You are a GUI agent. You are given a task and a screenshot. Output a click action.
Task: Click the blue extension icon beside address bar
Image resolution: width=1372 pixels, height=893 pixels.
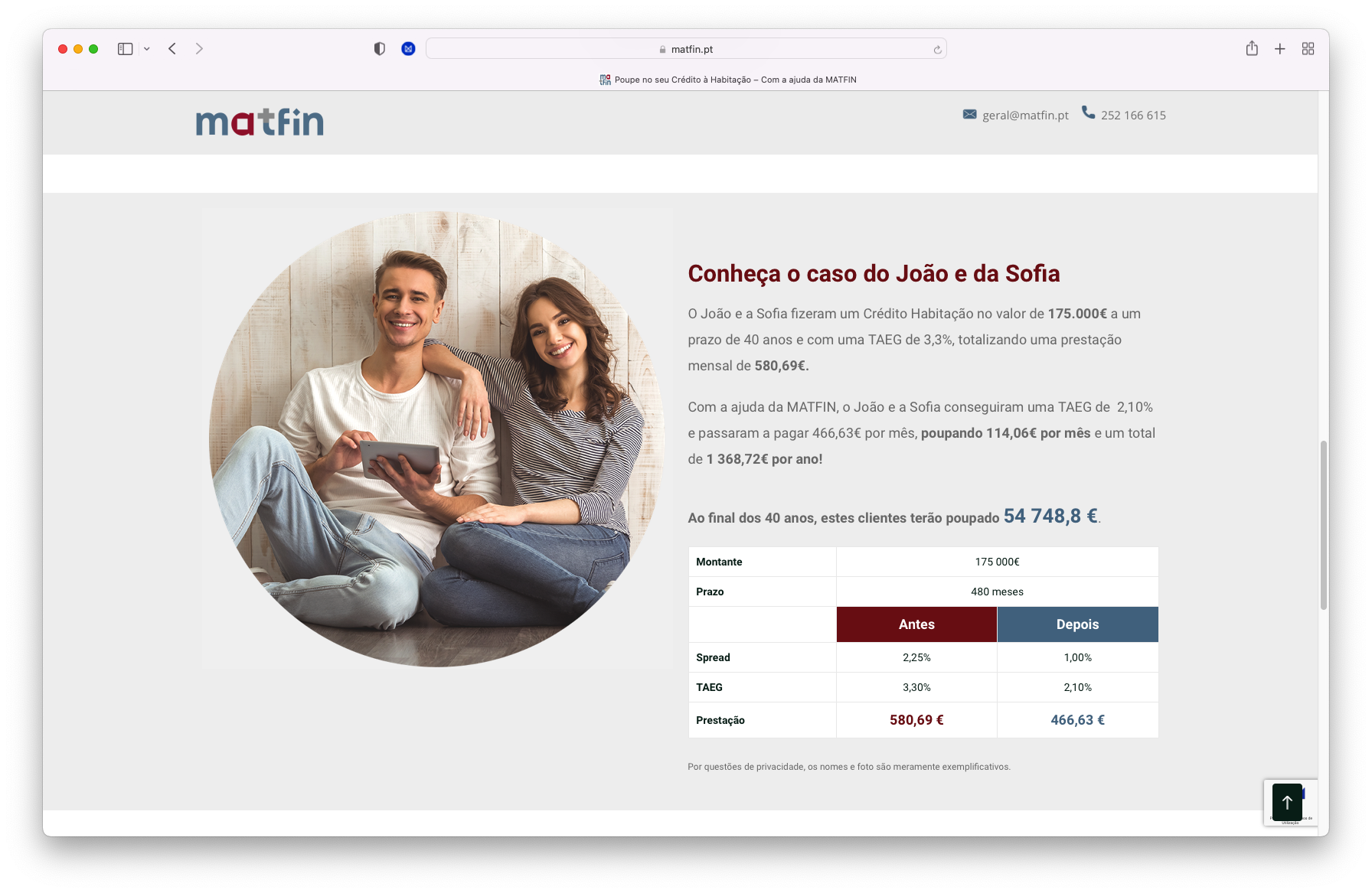click(408, 49)
